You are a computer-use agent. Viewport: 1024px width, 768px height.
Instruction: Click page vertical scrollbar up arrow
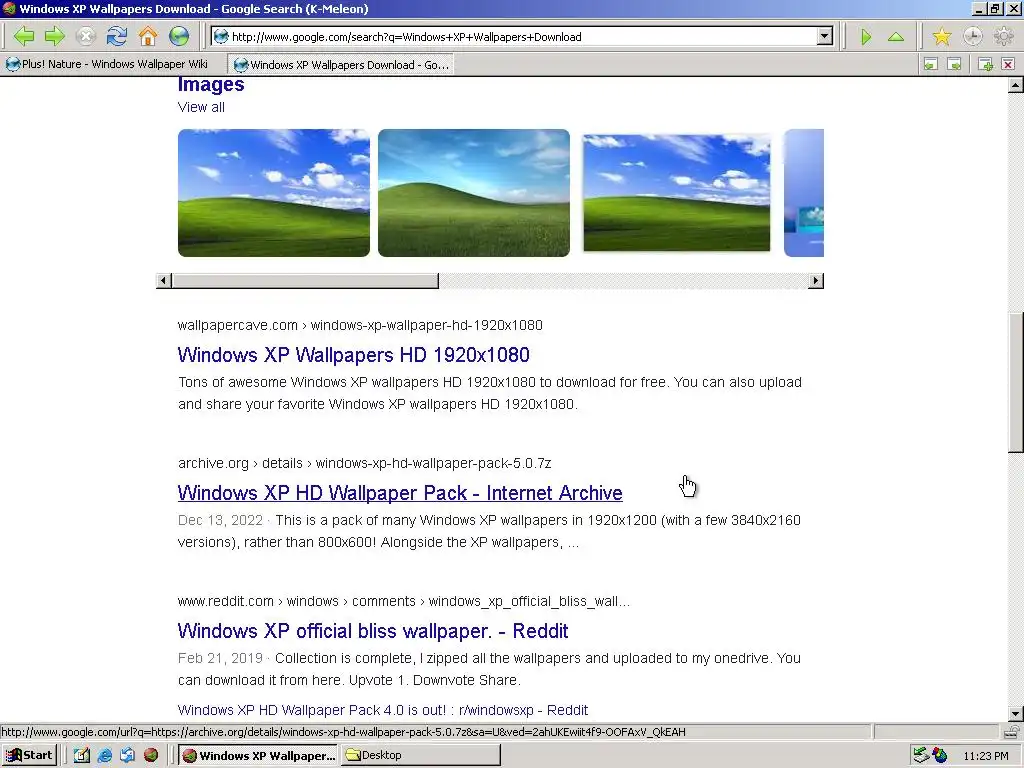coord(1016,85)
